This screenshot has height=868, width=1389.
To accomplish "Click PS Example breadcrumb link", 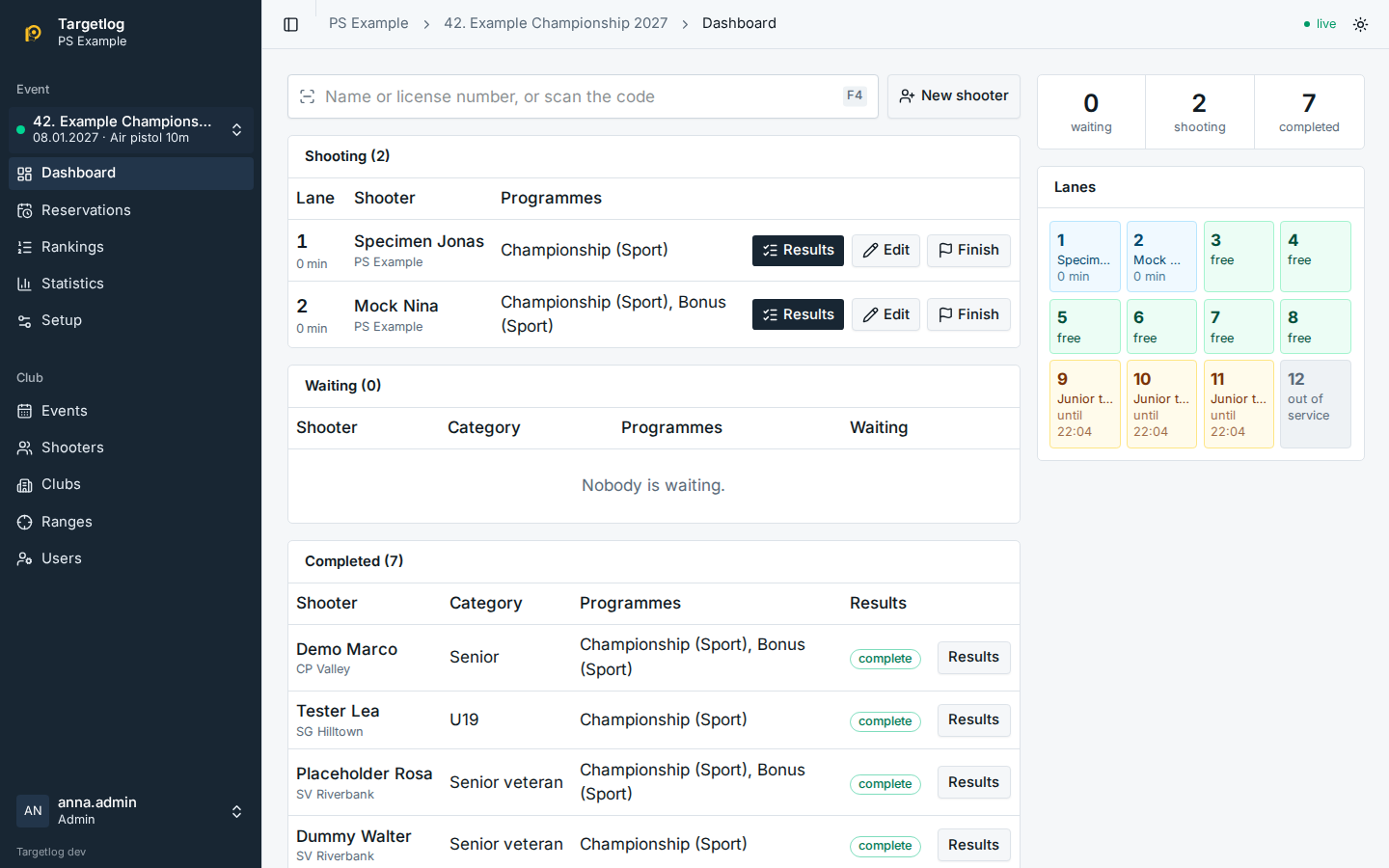I will (368, 23).
